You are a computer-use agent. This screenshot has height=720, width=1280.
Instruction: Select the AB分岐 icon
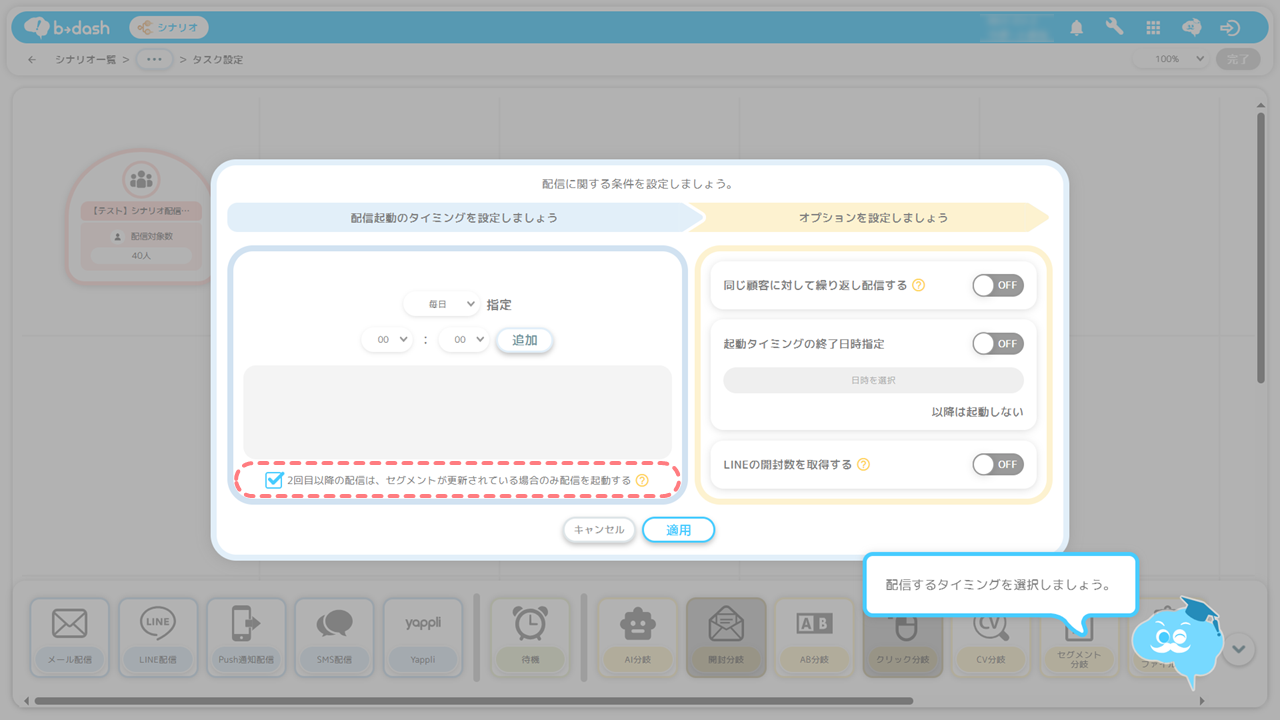813,623
